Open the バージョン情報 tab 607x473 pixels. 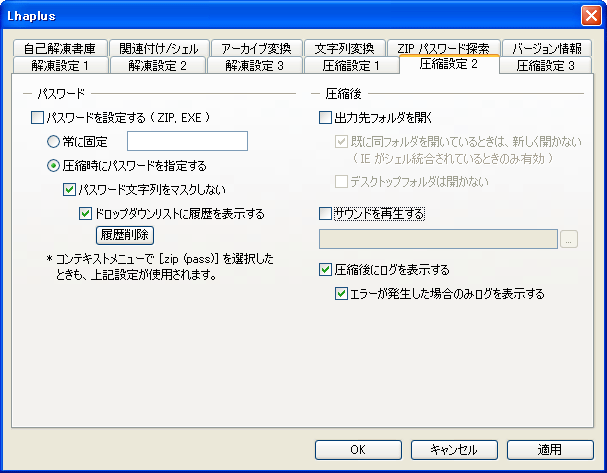547,48
